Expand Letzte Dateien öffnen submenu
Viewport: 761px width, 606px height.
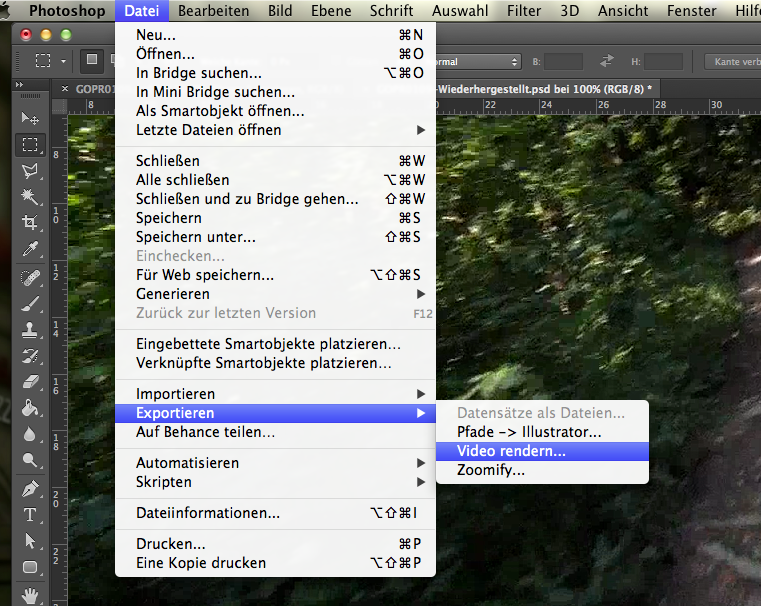[275, 130]
